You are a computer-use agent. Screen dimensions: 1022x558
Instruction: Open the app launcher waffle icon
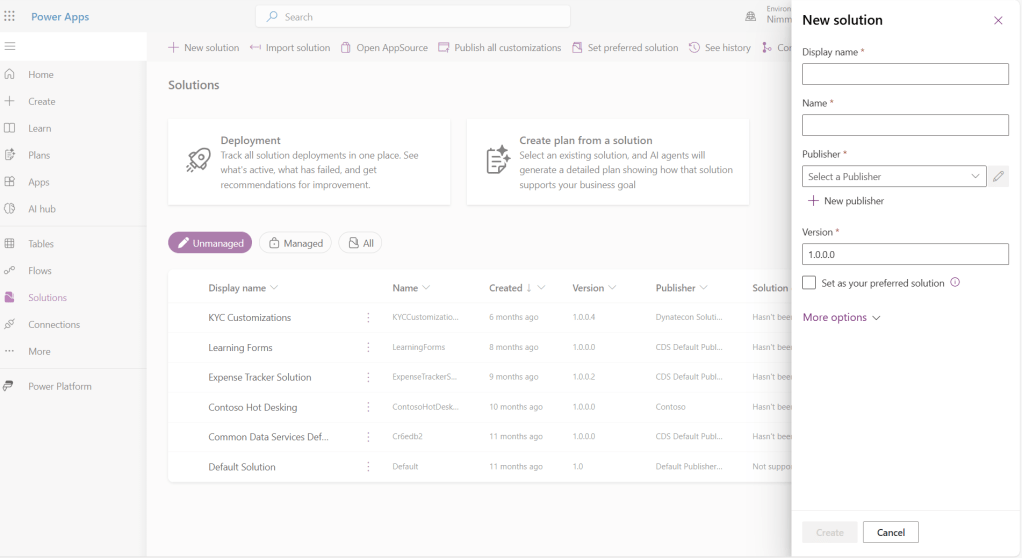(9, 16)
